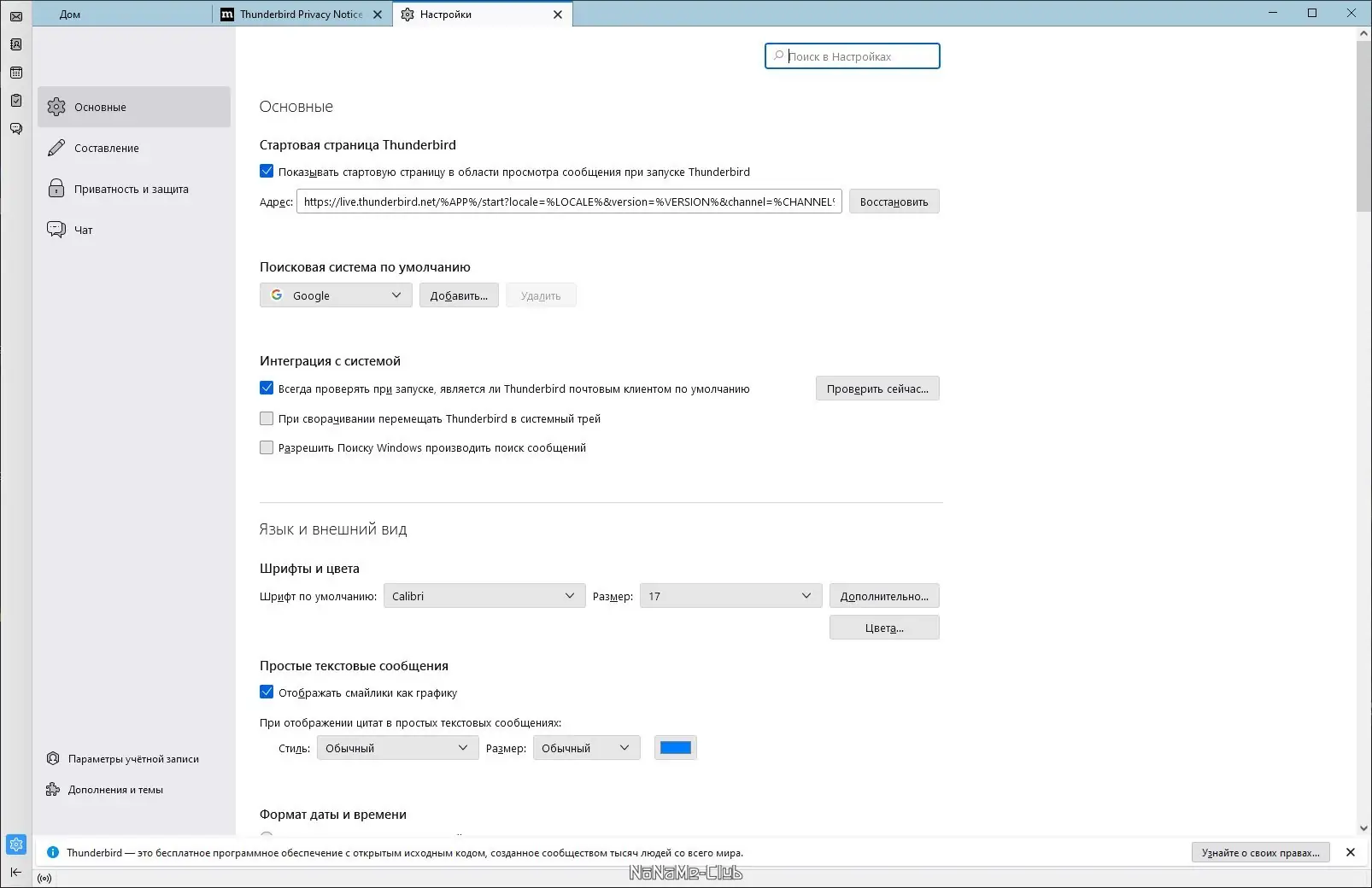
Task: Click the Добавить… search engine button
Action: 459,295
